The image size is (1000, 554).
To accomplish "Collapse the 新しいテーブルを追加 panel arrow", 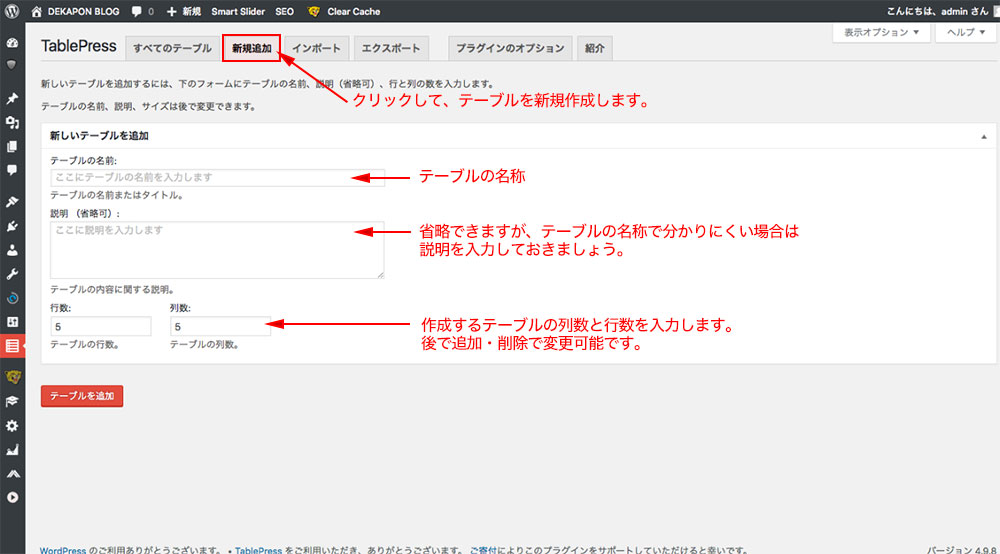I will point(983,136).
